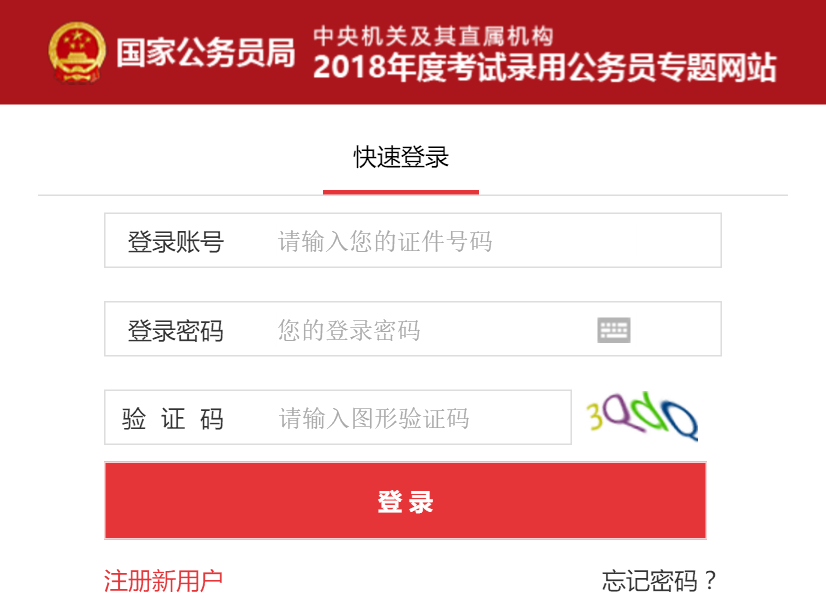Click the 登录密码 field label
The image size is (826, 611).
(175, 331)
